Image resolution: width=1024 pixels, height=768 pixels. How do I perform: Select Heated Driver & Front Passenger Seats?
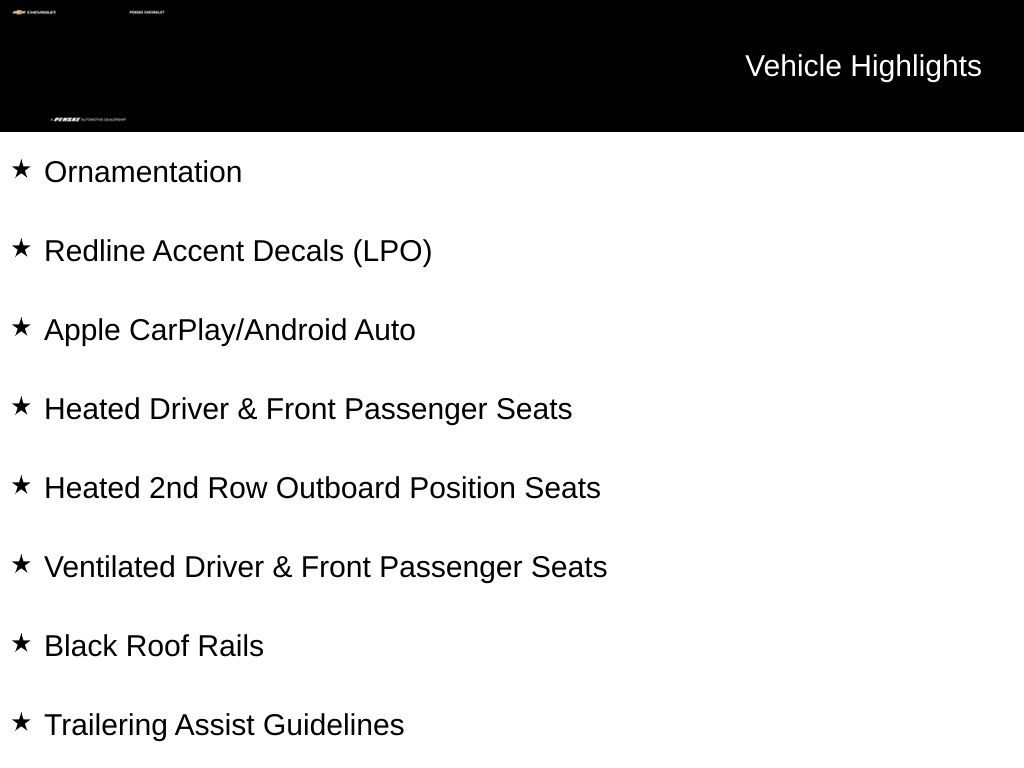click(308, 409)
